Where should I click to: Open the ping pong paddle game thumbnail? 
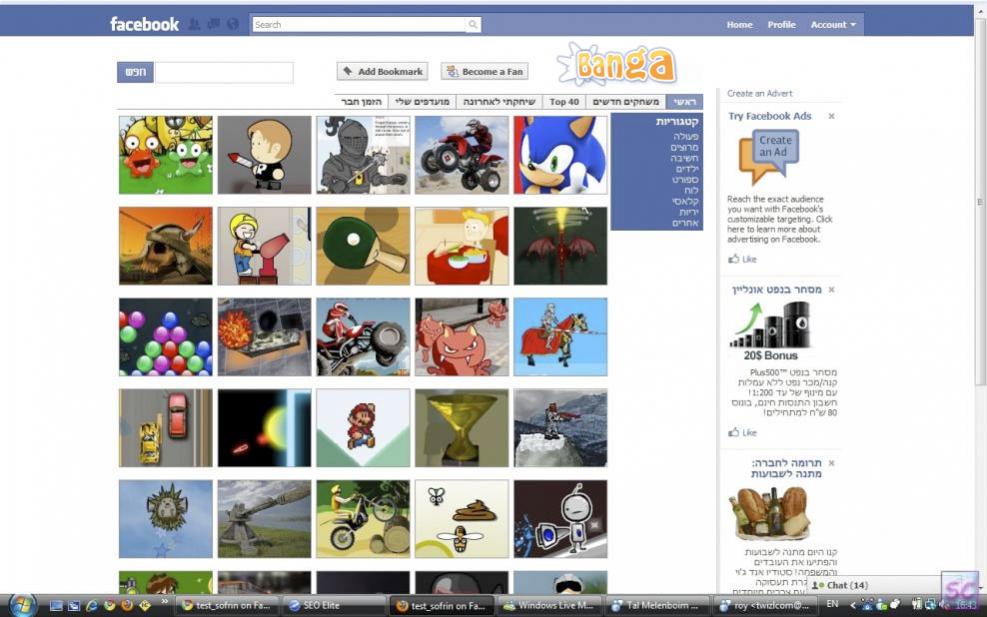coord(363,246)
